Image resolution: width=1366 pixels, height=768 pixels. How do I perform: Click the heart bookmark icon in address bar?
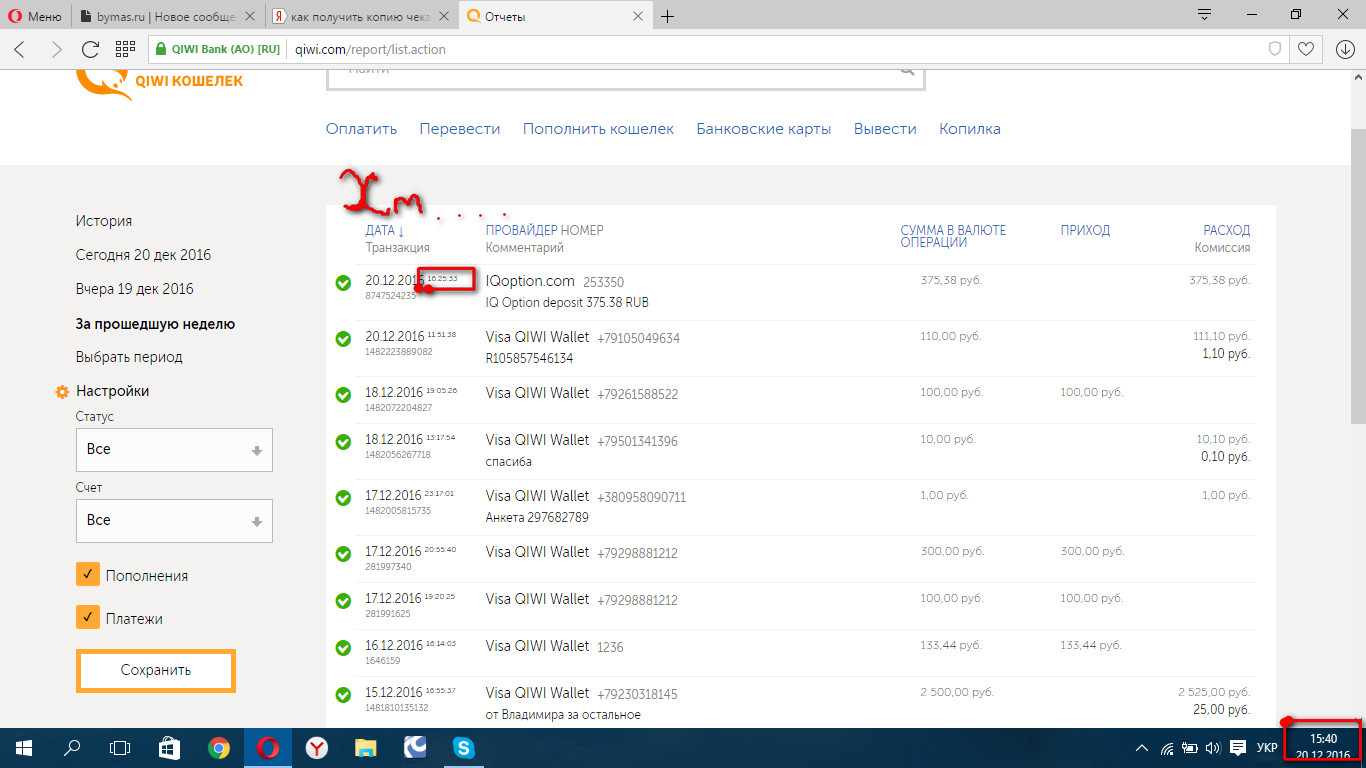[x=1305, y=49]
